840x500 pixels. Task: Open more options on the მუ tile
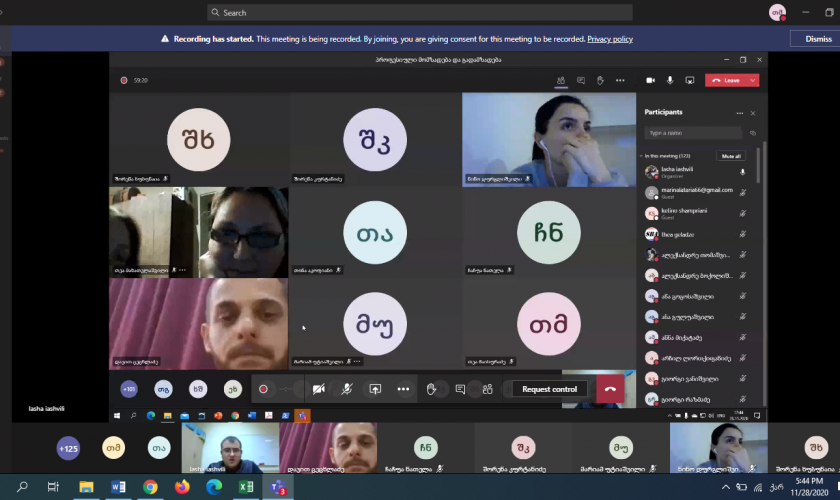[357, 362]
